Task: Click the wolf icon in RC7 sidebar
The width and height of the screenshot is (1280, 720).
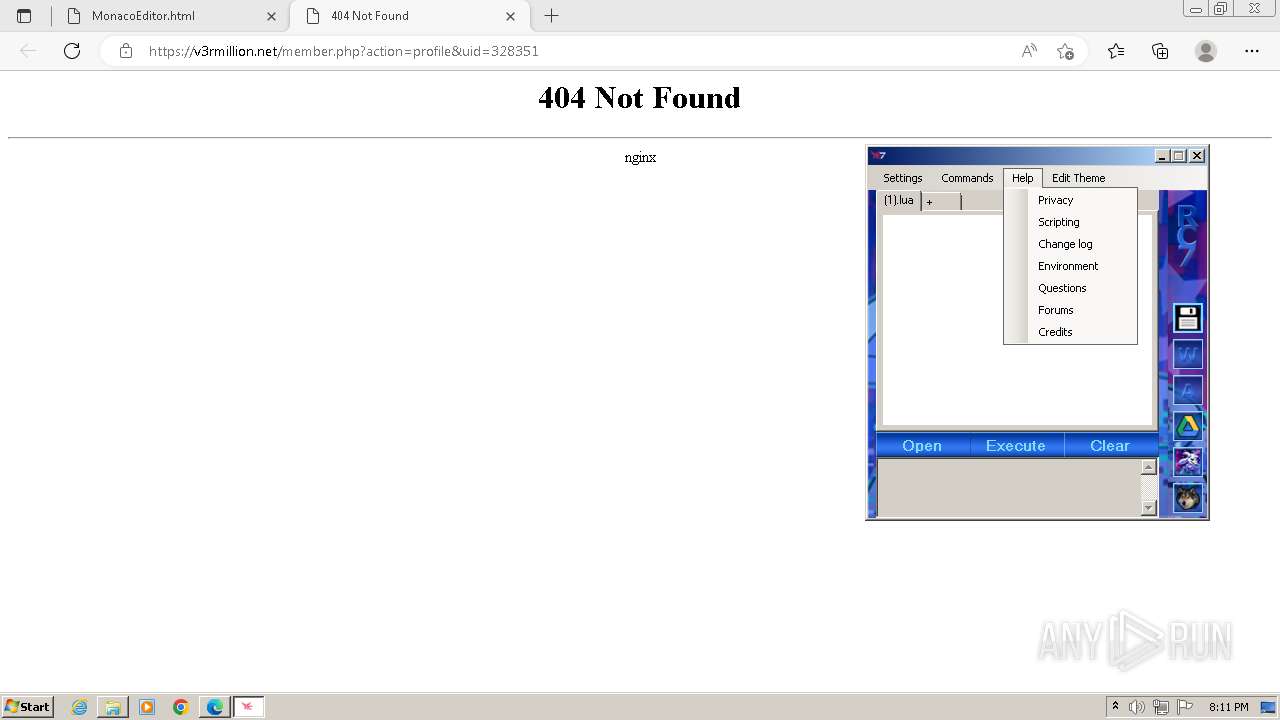Action: coord(1187,498)
